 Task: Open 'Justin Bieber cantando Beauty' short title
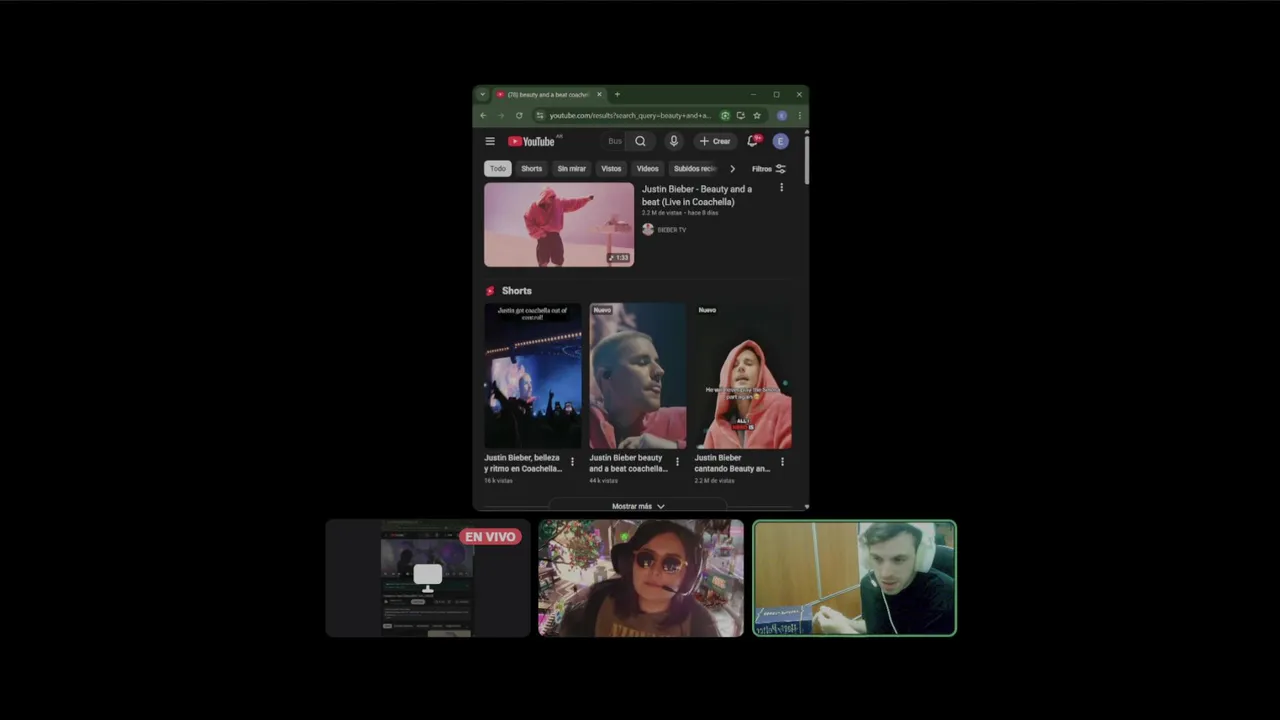(733, 463)
